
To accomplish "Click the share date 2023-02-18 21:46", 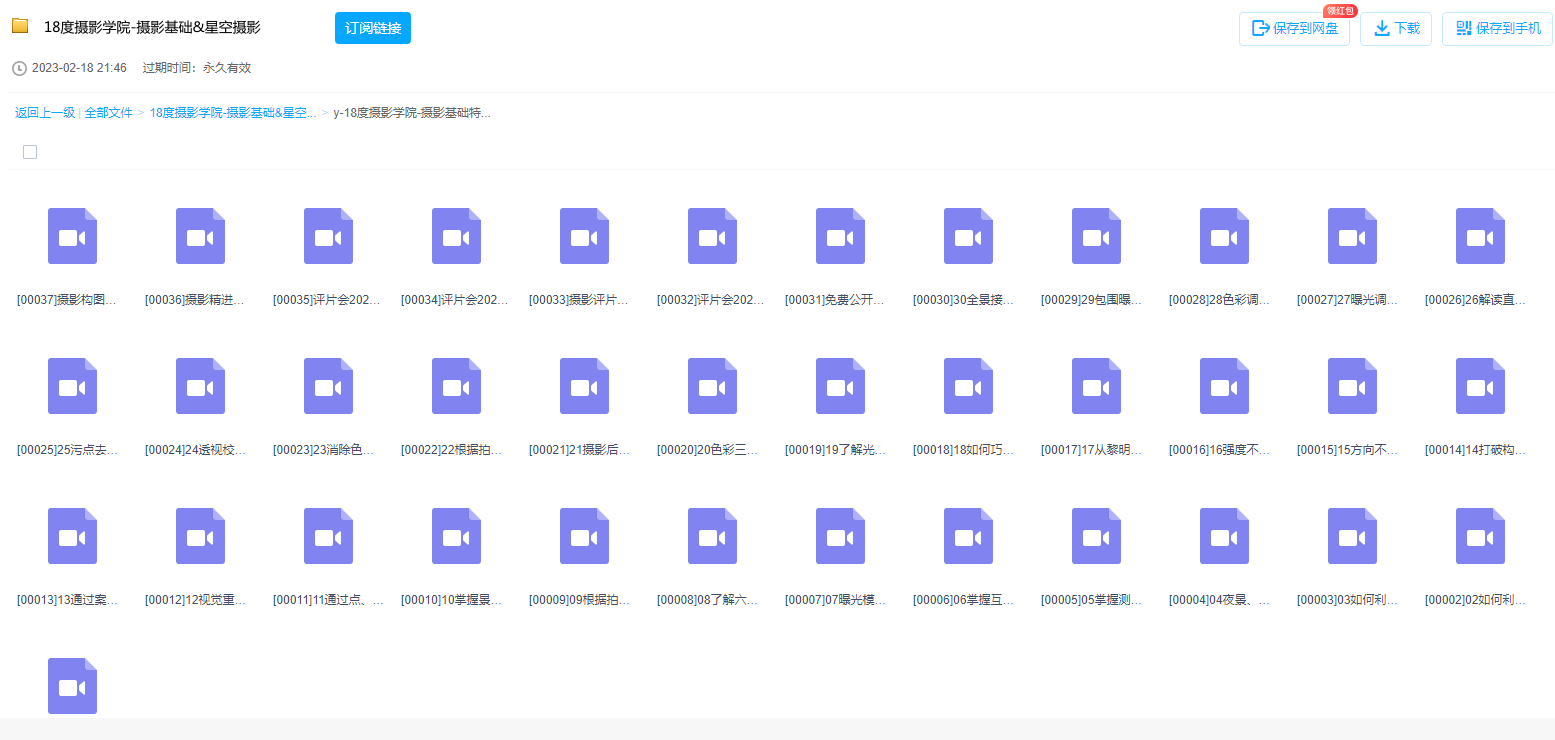I will click(x=79, y=68).
